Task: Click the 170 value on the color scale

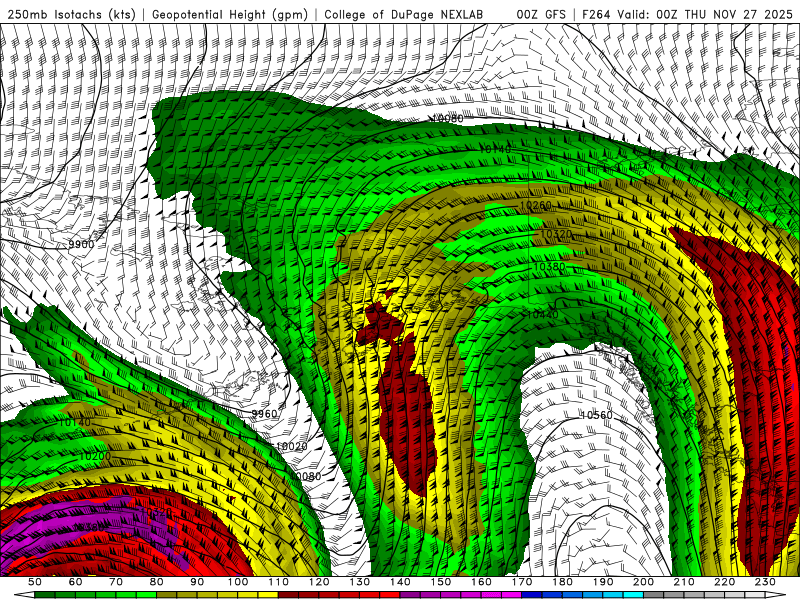Action: click(522, 582)
